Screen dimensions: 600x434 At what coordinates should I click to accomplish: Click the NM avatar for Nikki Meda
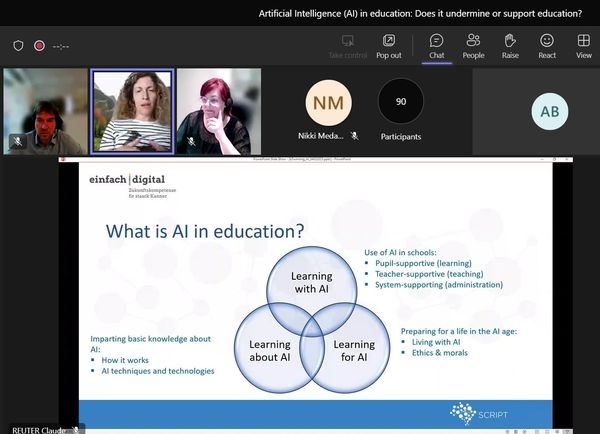328,103
